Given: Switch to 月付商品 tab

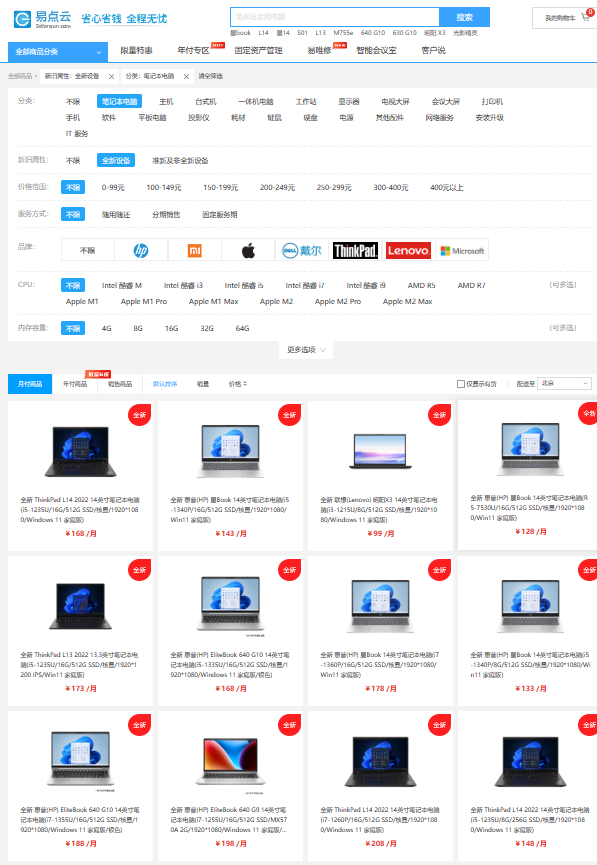Looking at the screenshot, I should 30,384.
